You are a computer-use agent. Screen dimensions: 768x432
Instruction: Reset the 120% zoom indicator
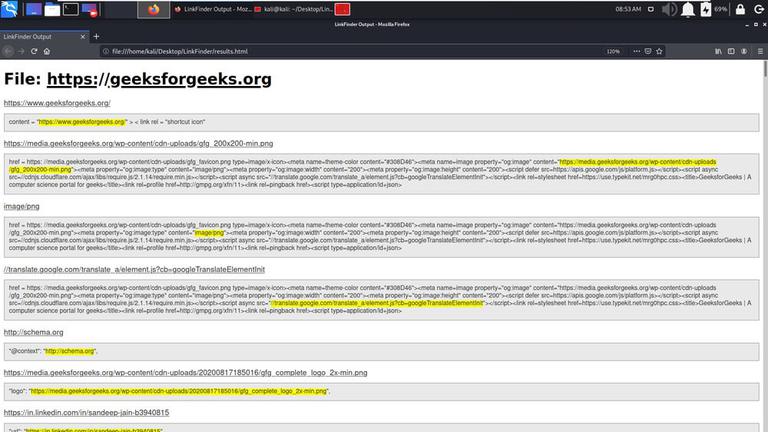[613, 51]
